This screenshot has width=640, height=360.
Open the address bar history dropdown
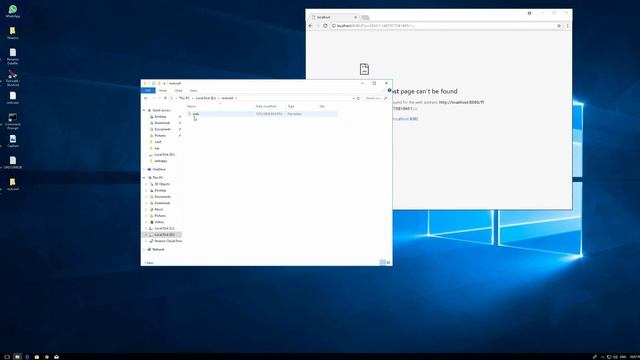(x=353, y=98)
